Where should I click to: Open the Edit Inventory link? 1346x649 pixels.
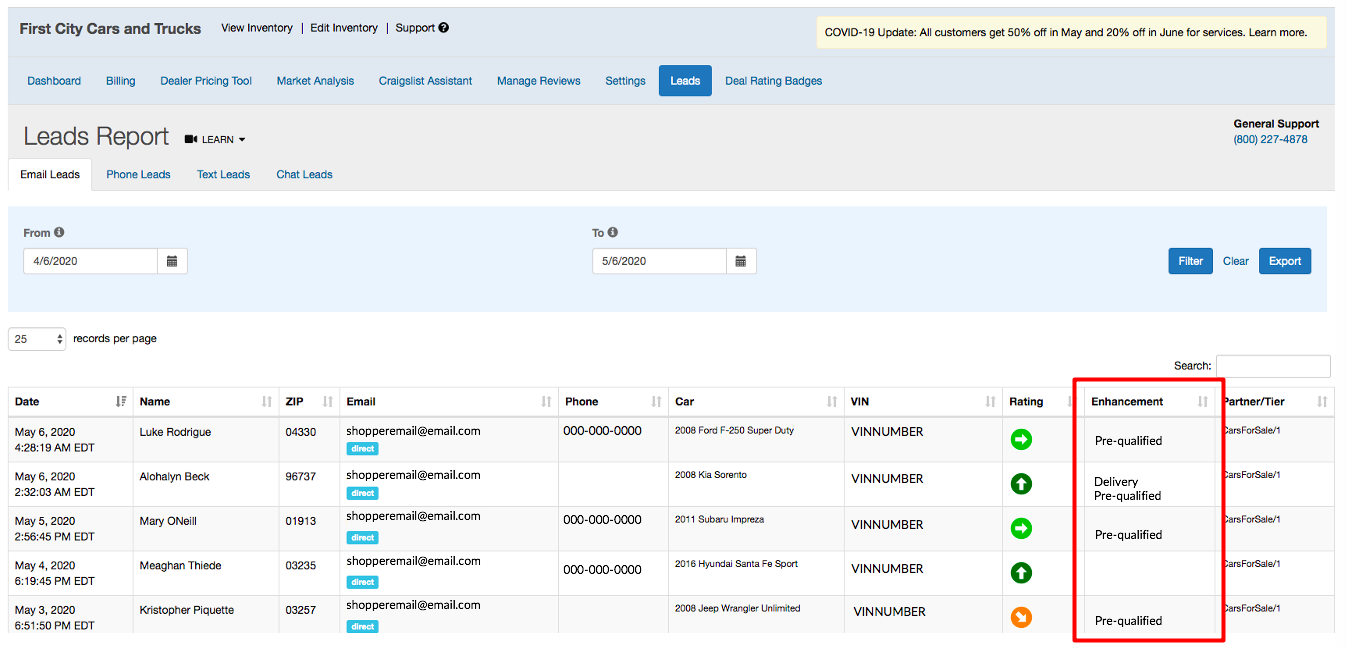[x=344, y=28]
